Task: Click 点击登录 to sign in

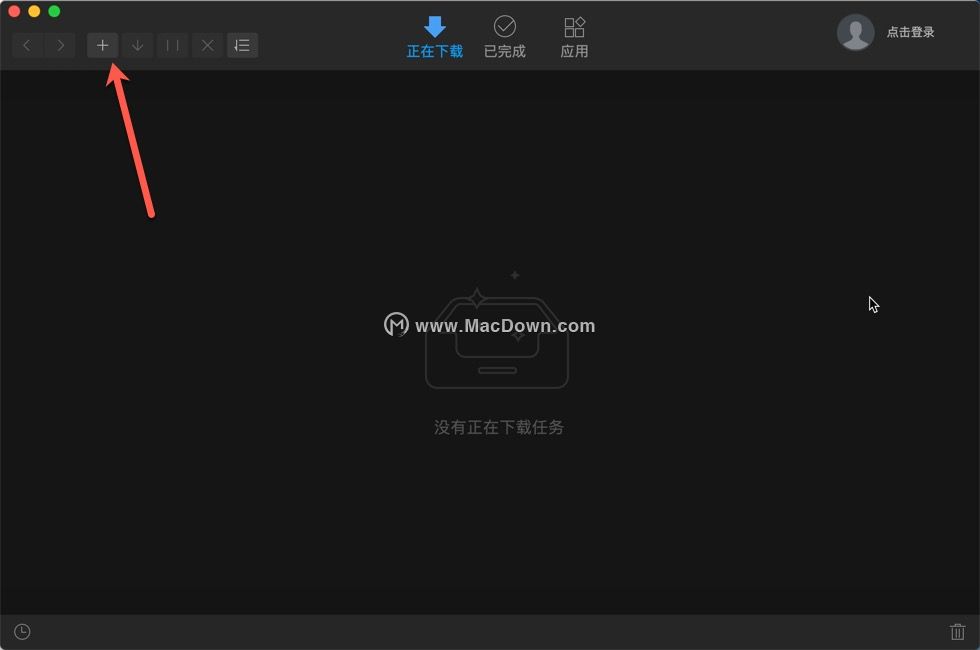Action: pos(910,32)
